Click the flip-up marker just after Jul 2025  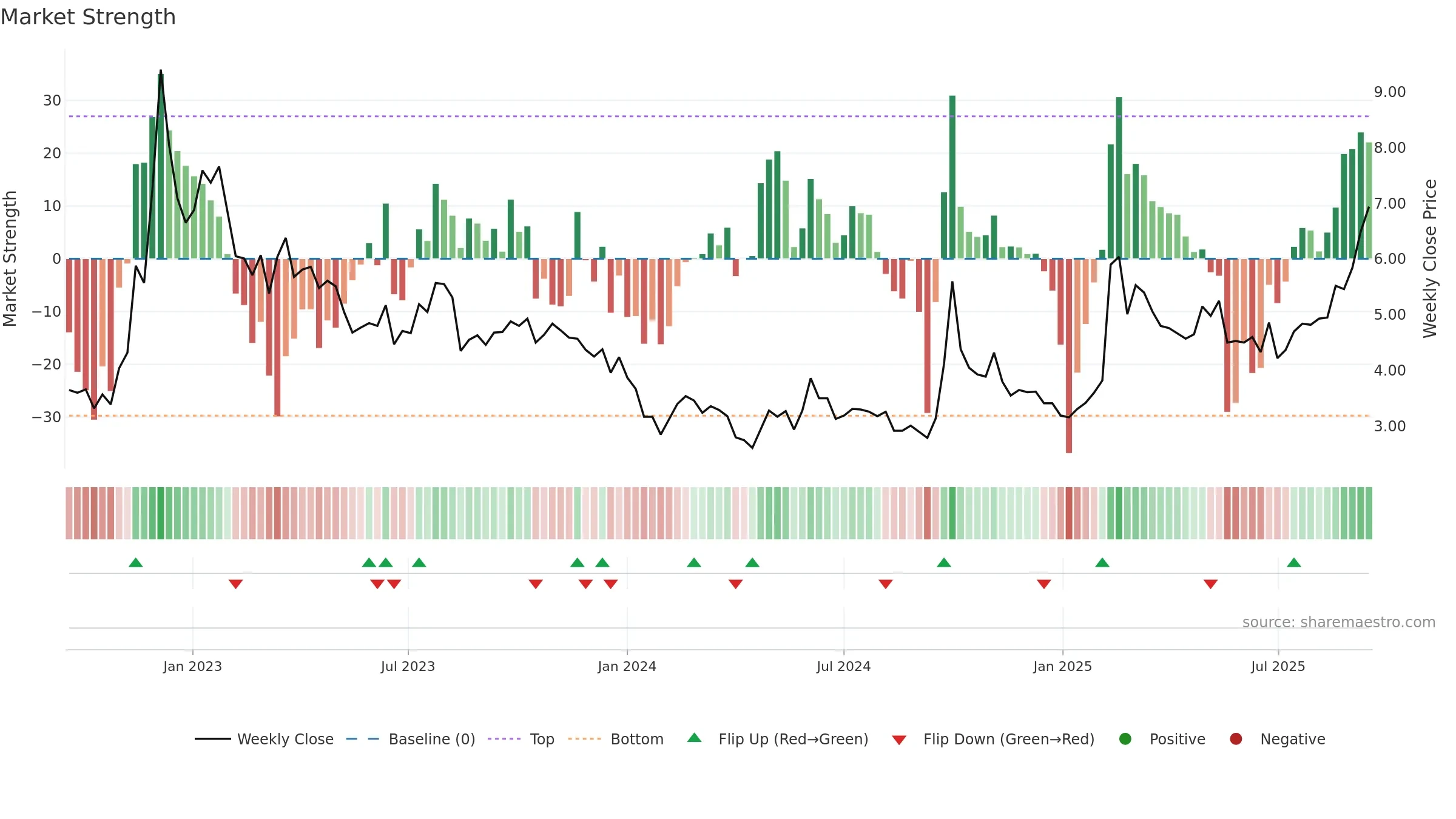point(1294,562)
